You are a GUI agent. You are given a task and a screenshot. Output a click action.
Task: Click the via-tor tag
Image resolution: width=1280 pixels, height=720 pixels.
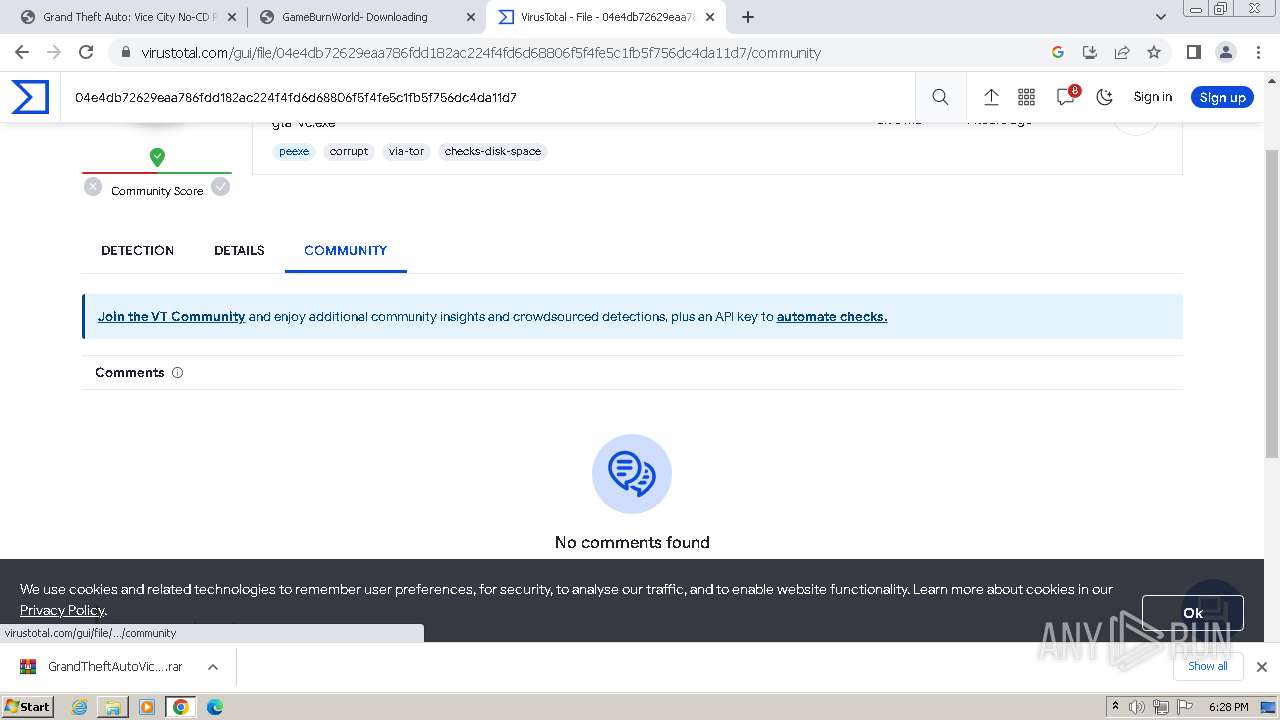click(406, 151)
